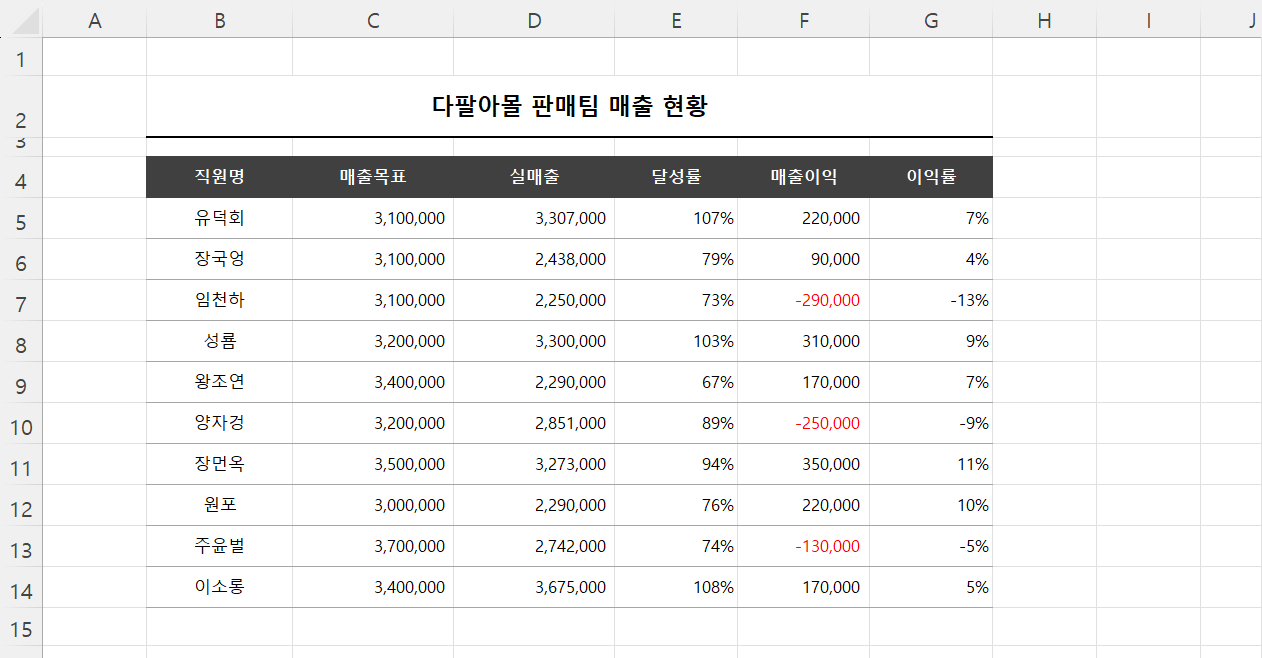Click red profit value -290,000
Image resolution: width=1262 pixels, height=658 pixels.
[x=827, y=300]
